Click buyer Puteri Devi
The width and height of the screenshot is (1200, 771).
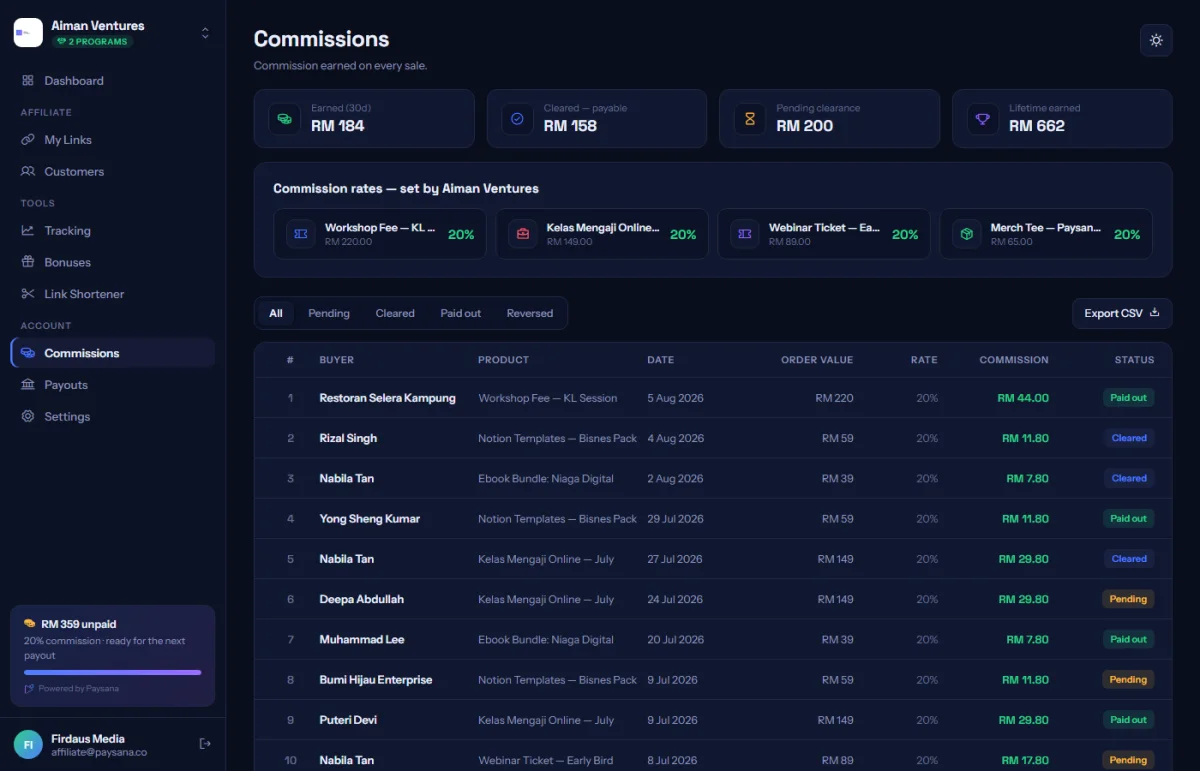point(348,720)
